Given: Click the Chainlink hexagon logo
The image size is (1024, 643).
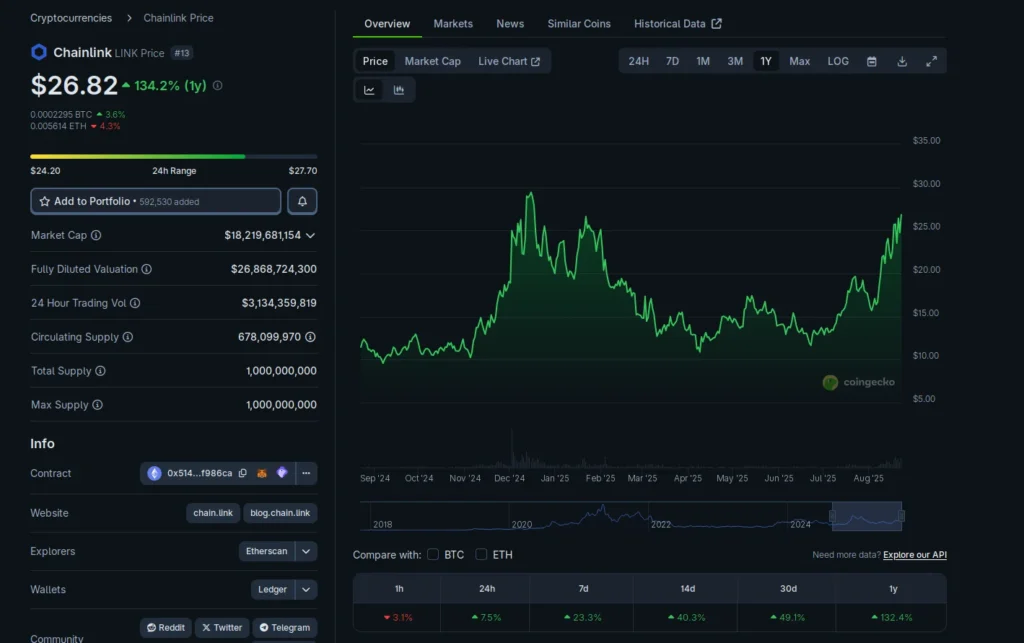Looking at the screenshot, I should pyautogui.click(x=39, y=52).
